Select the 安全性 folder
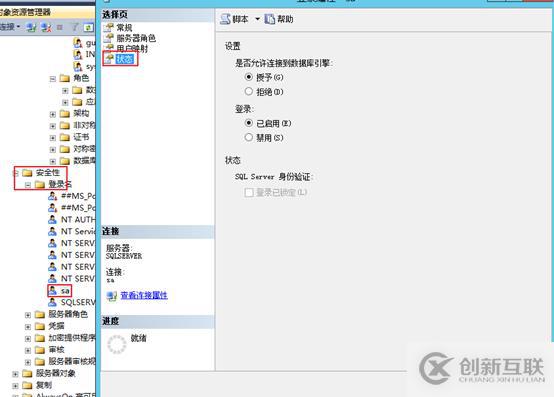The height and width of the screenshot is (397, 554). [47, 173]
